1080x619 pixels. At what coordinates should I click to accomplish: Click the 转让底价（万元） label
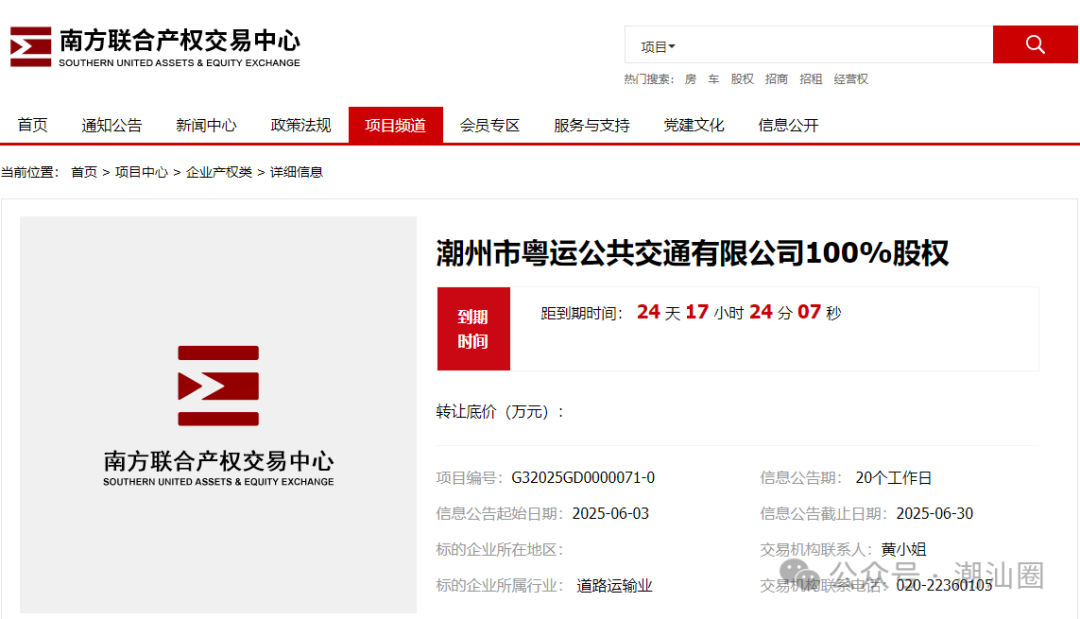(500, 412)
